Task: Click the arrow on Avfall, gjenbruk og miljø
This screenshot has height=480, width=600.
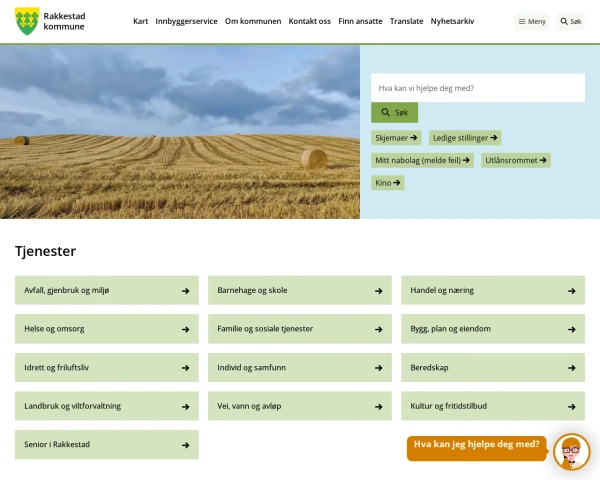Action: pyautogui.click(x=185, y=291)
